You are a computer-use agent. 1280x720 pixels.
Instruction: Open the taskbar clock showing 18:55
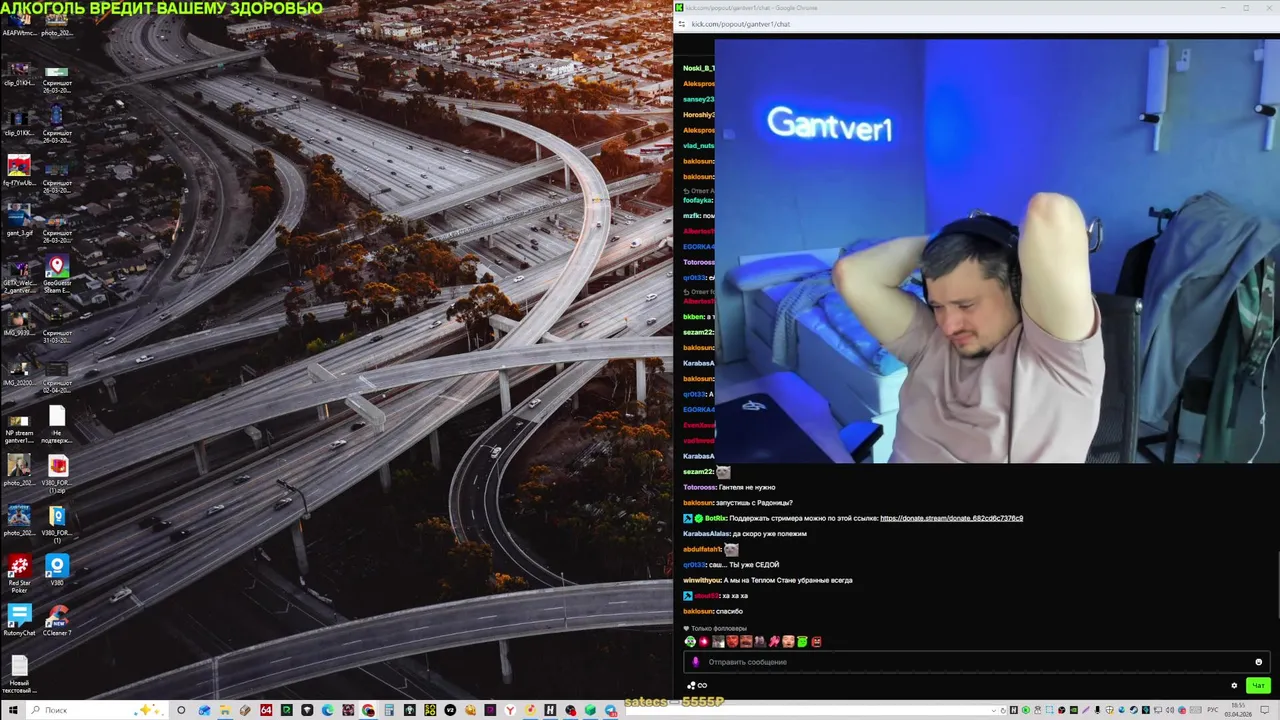(x=1238, y=710)
